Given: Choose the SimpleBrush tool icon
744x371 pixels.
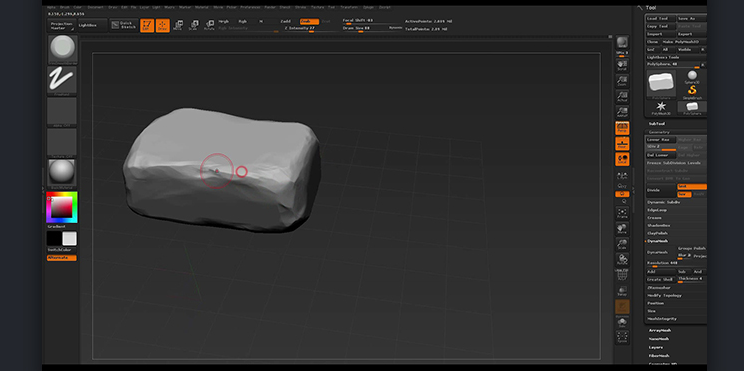Looking at the screenshot, I should (692, 90).
